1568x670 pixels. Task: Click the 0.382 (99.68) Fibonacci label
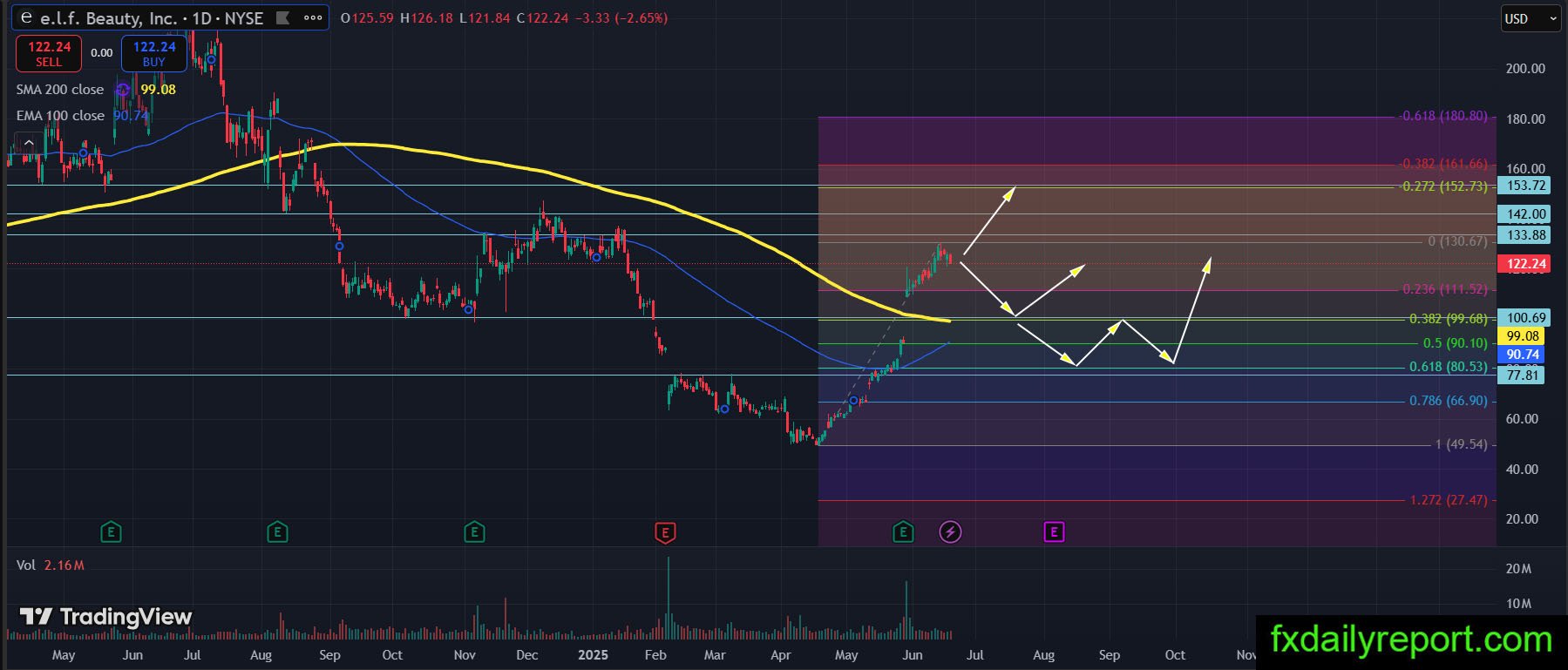coord(1449,319)
